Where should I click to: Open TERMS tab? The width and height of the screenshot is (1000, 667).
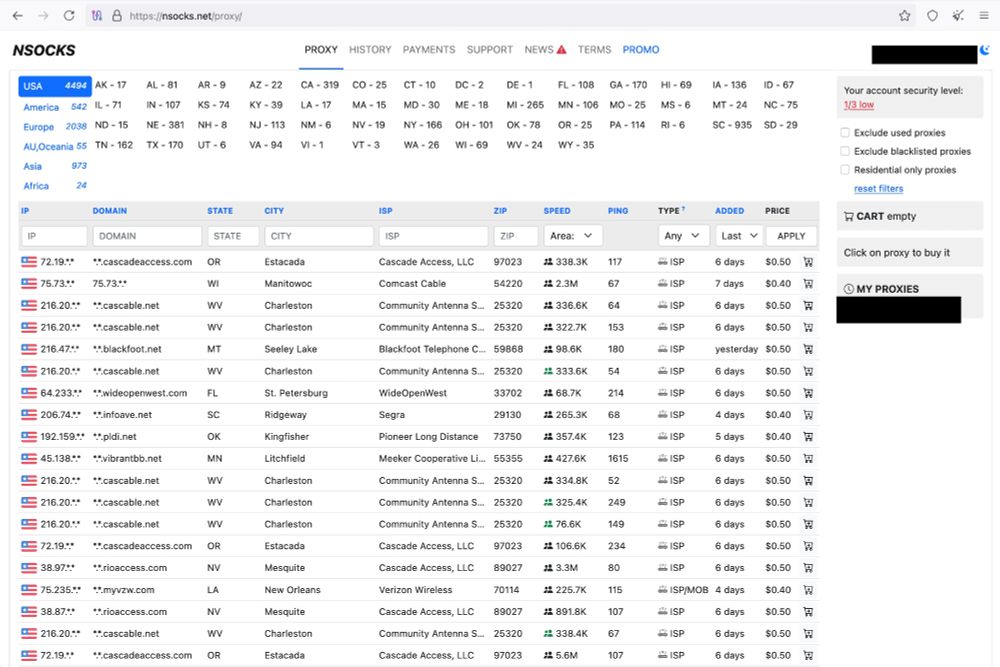click(x=594, y=50)
